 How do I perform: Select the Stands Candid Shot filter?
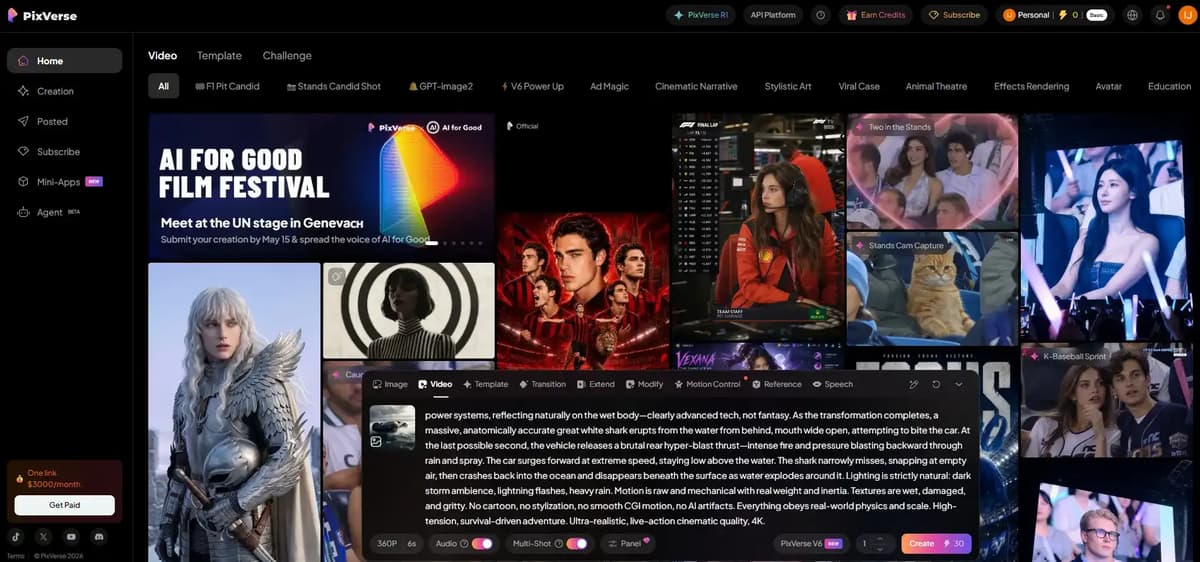(333, 86)
